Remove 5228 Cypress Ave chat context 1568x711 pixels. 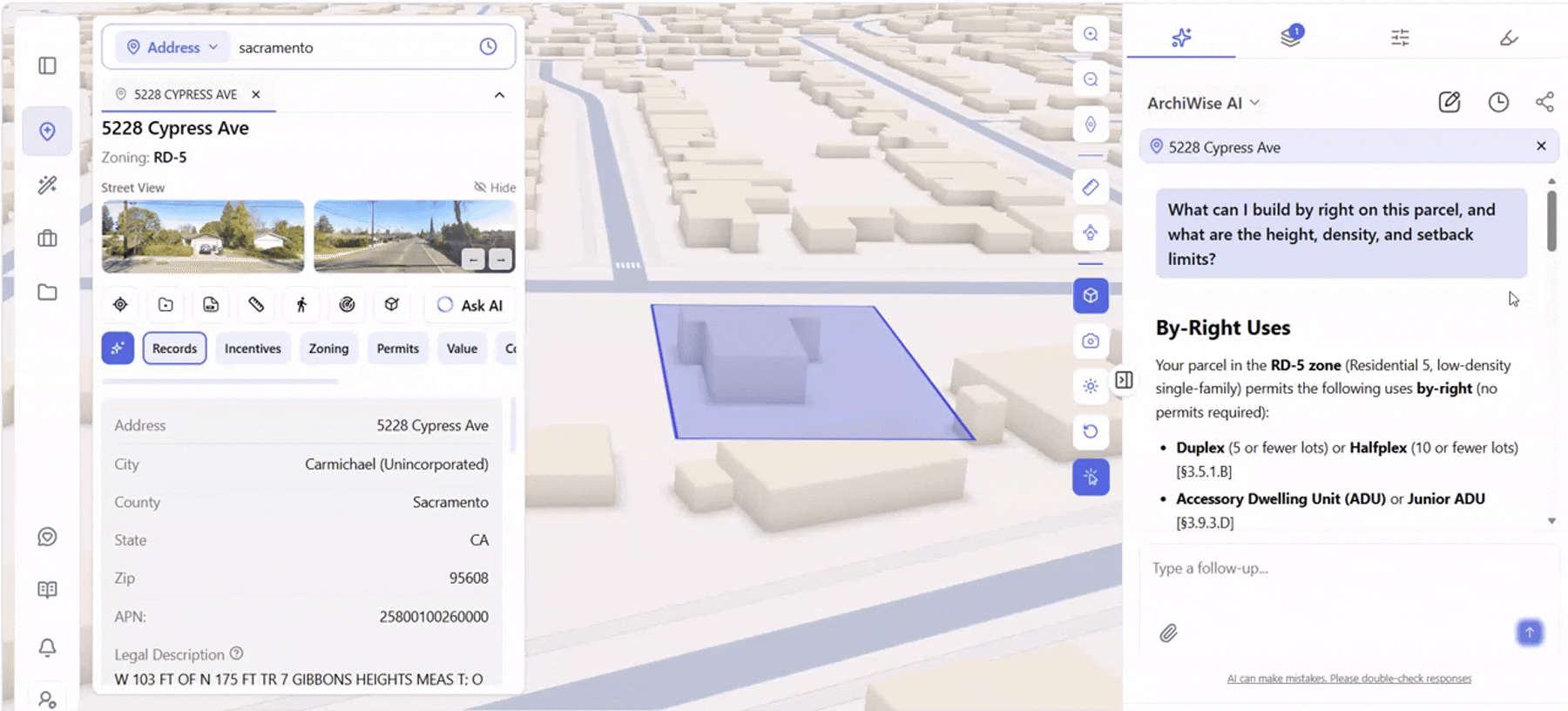tap(1541, 146)
